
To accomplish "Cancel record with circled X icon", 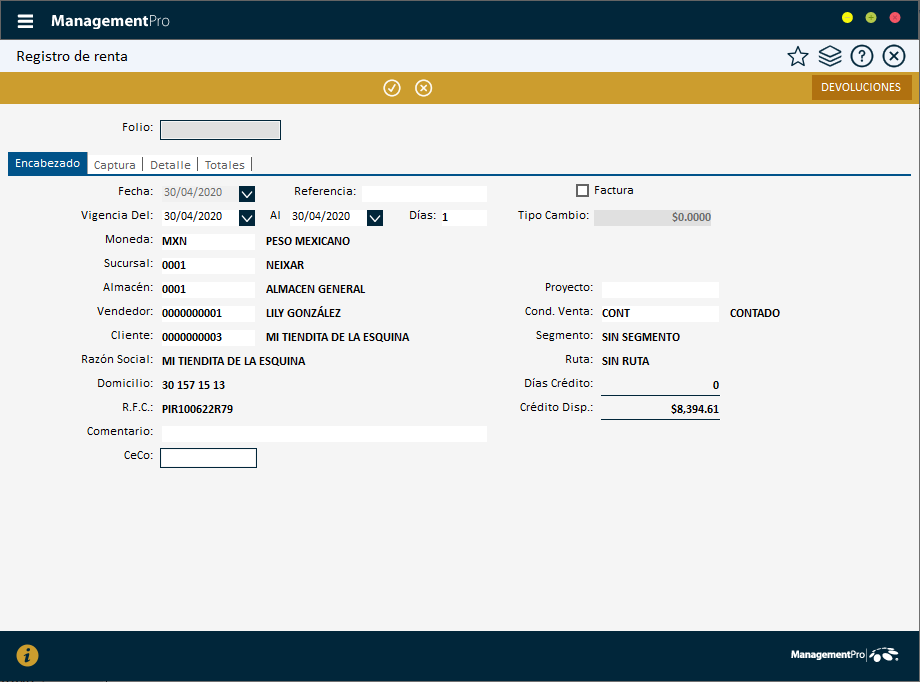I will pos(424,88).
